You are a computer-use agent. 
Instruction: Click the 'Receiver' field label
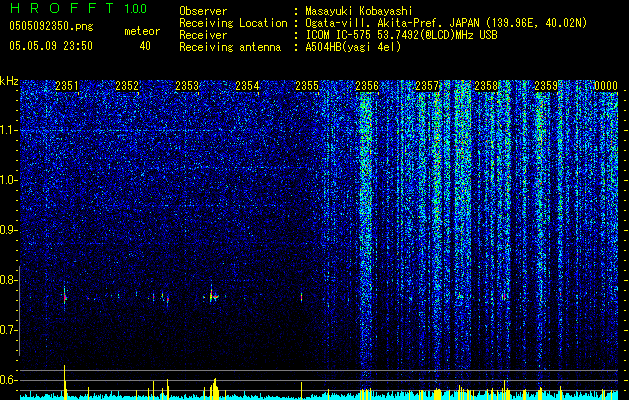[x=203, y=35]
